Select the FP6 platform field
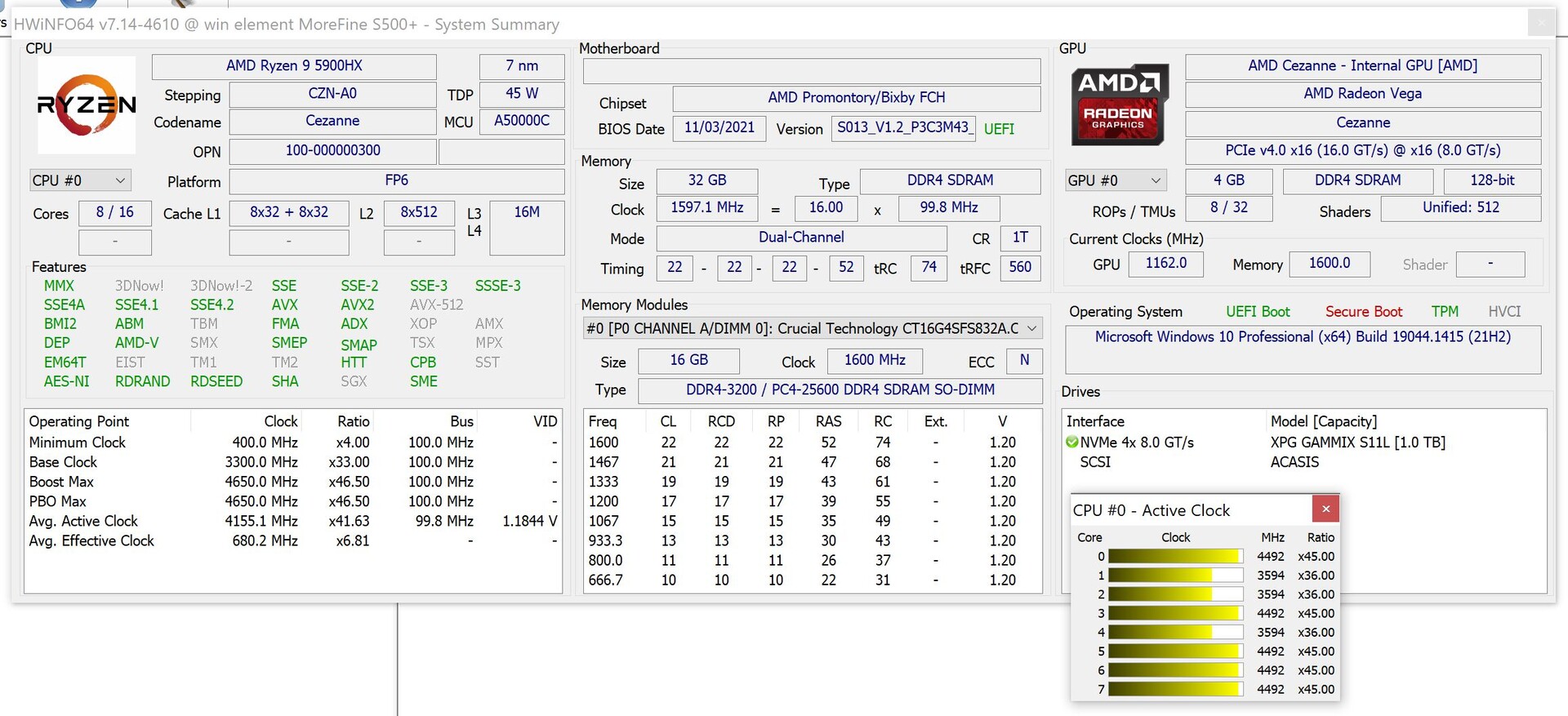This screenshot has height=716, width=1568. pos(397,180)
